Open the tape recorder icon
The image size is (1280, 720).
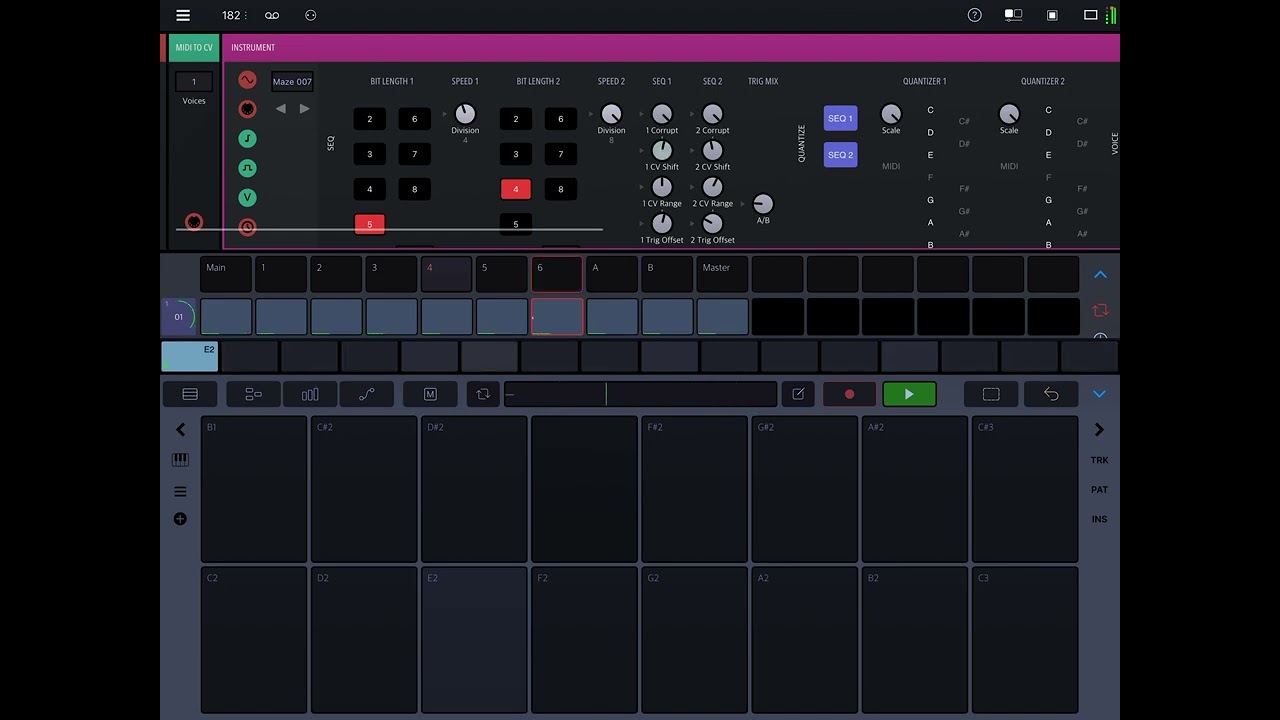coord(272,15)
